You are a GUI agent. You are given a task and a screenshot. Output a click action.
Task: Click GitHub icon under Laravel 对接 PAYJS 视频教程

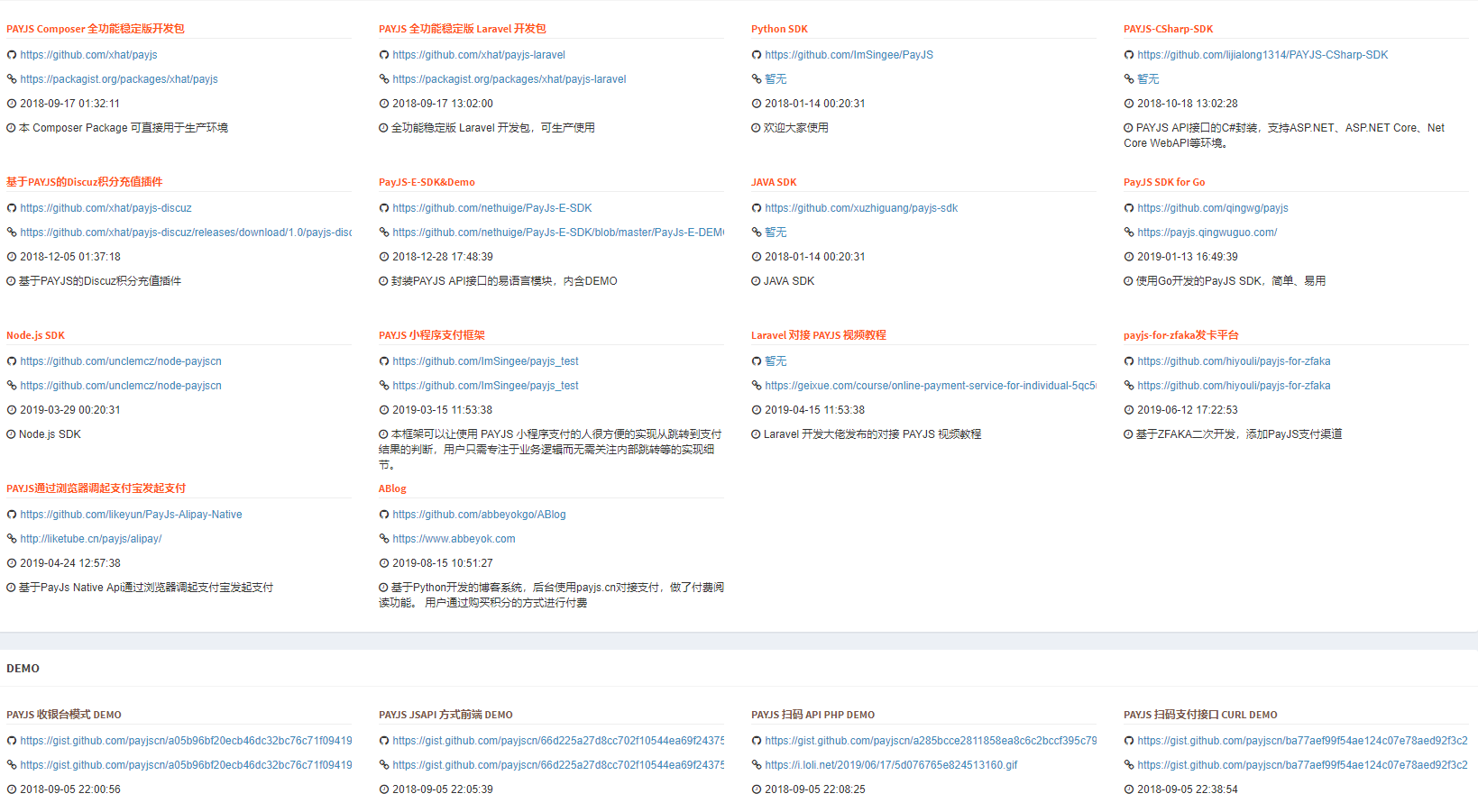click(x=757, y=361)
